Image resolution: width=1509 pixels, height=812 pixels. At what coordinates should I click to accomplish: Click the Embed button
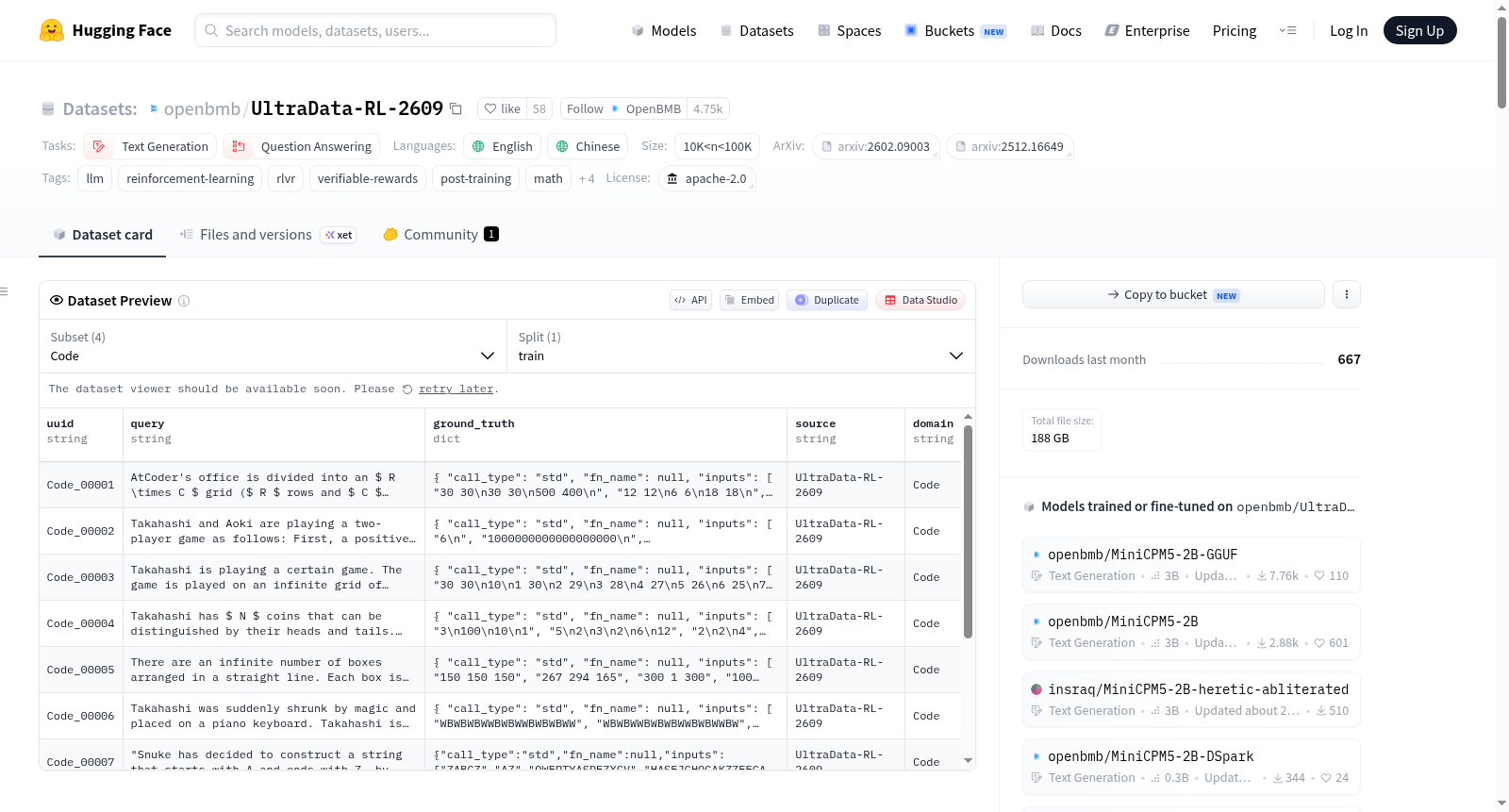pos(750,300)
